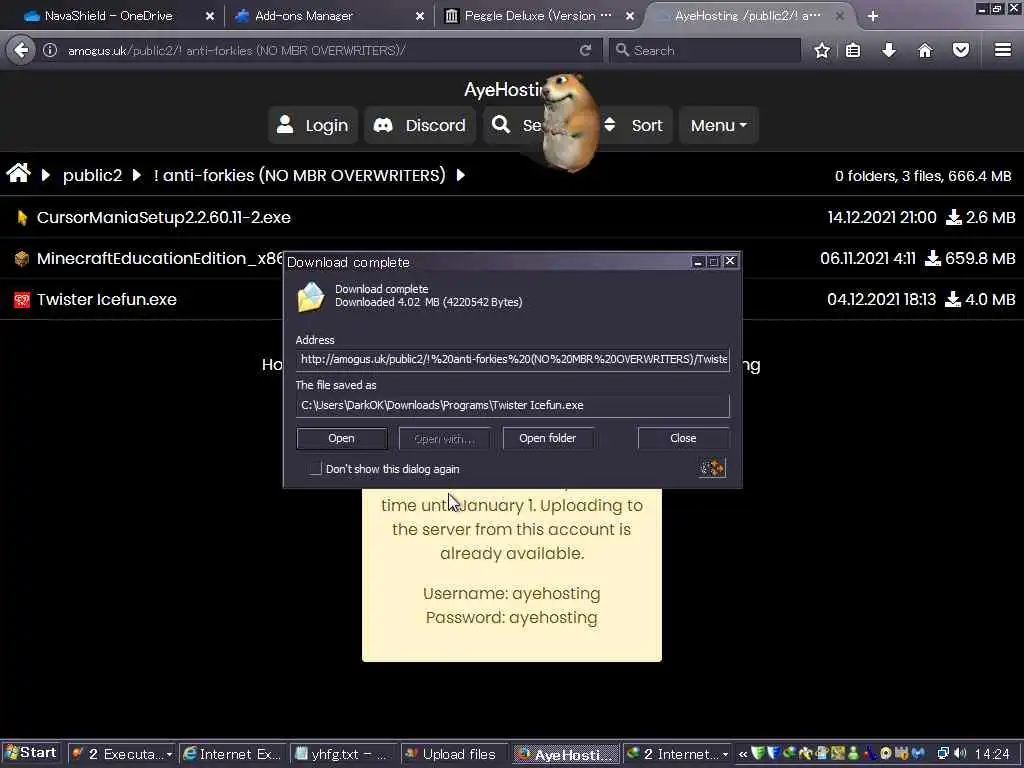Screen dimensions: 1024x768
Task: Download MinecraftEducationEdition via its download icon
Action: (x=933, y=259)
